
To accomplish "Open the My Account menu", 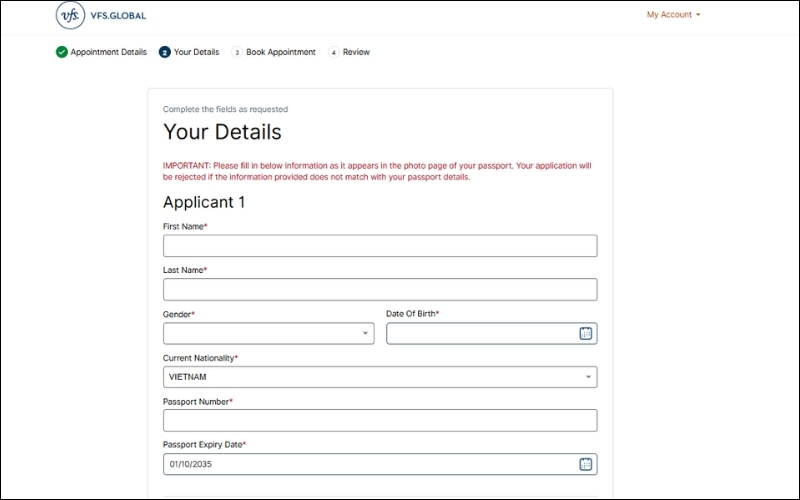I will click(x=673, y=15).
